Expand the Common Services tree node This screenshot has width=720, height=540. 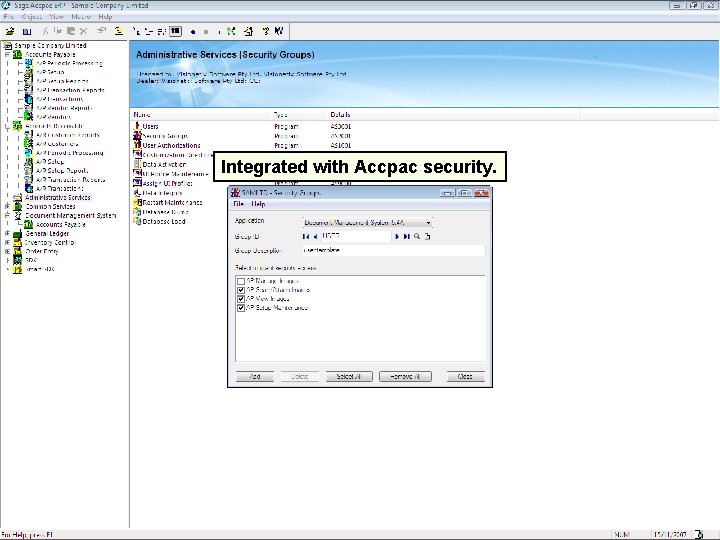pos(7,207)
